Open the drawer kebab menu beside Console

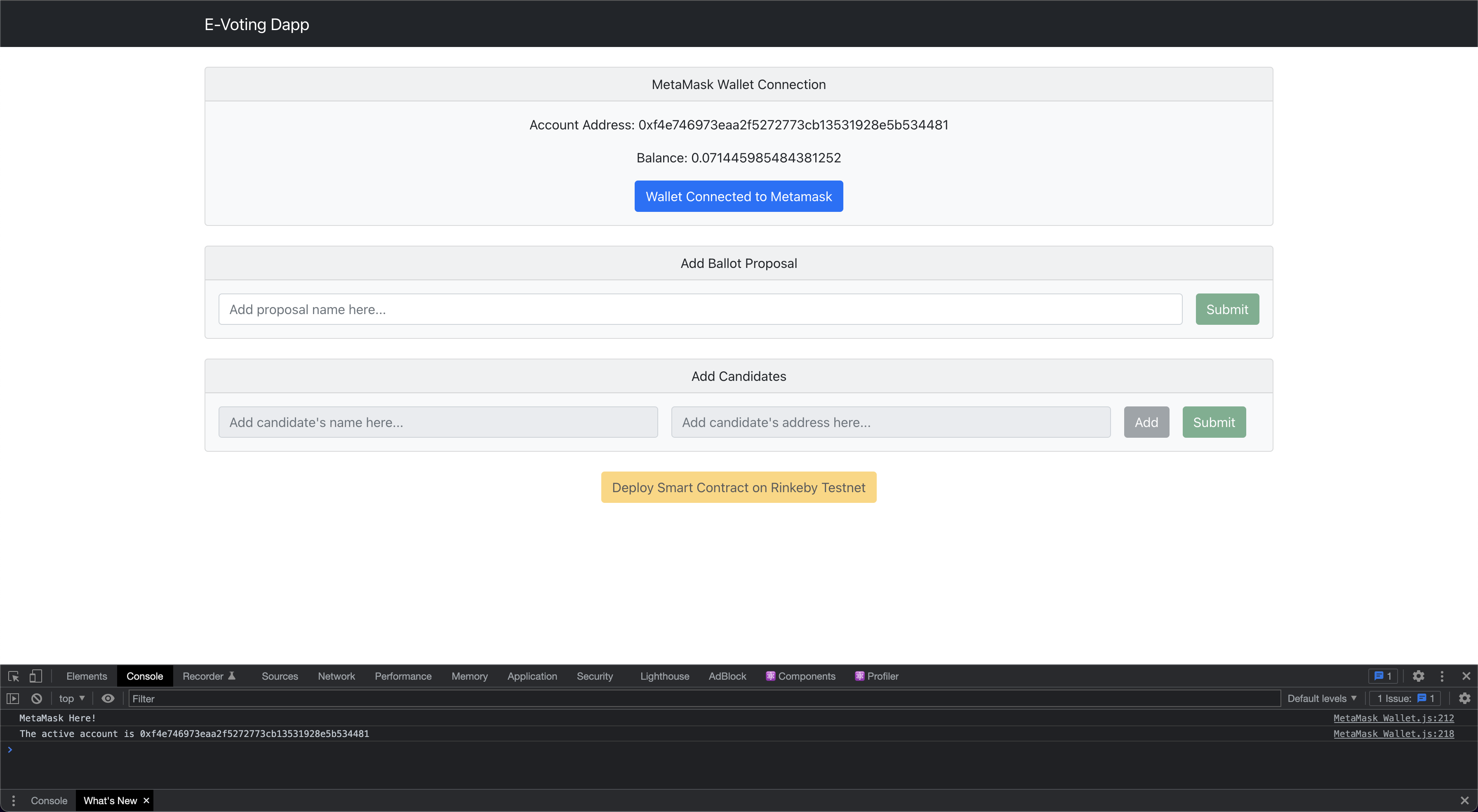click(13, 800)
